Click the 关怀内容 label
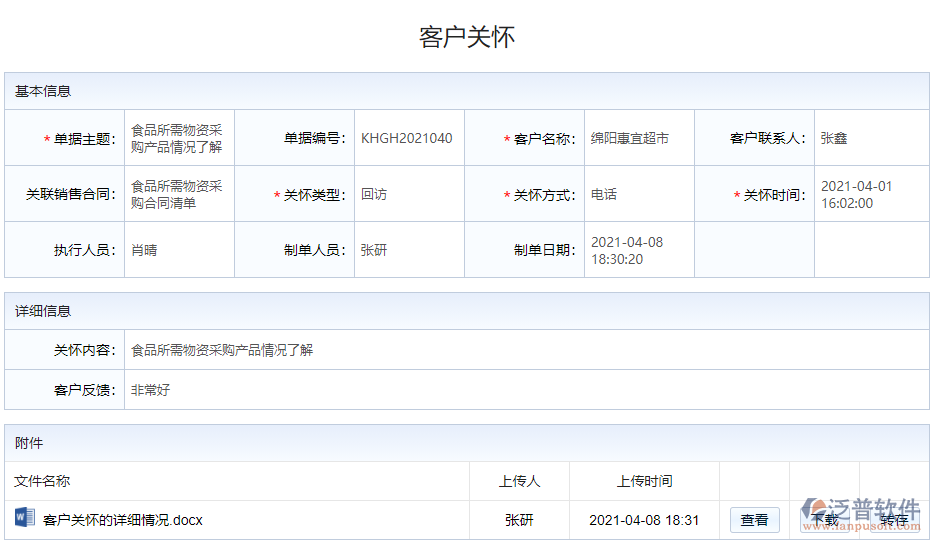Viewport: 931px width, 542px height. (84, 350)
